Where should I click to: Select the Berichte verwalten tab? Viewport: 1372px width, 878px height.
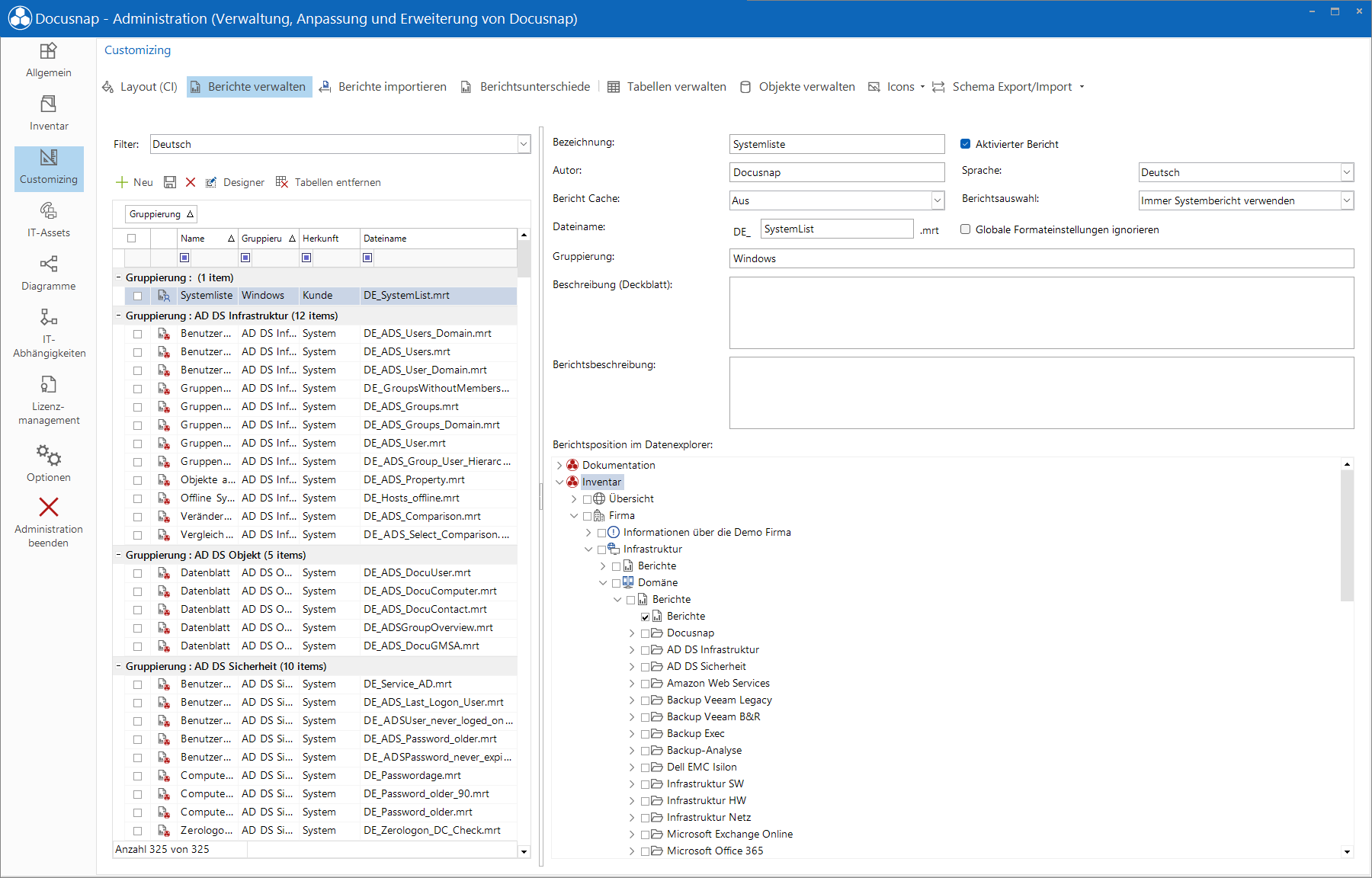point(249,87)
